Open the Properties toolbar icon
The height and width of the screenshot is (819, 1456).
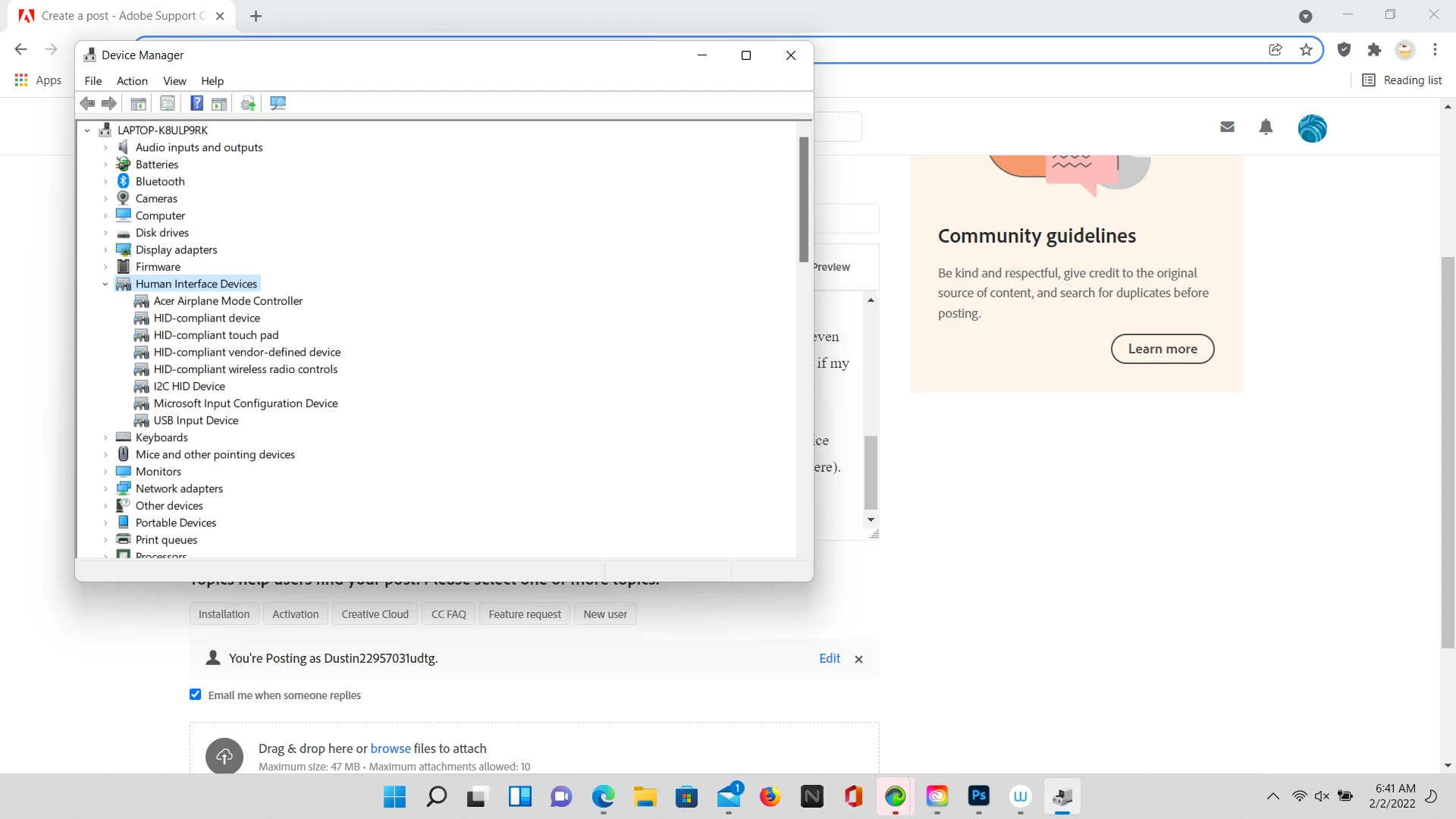168,103
